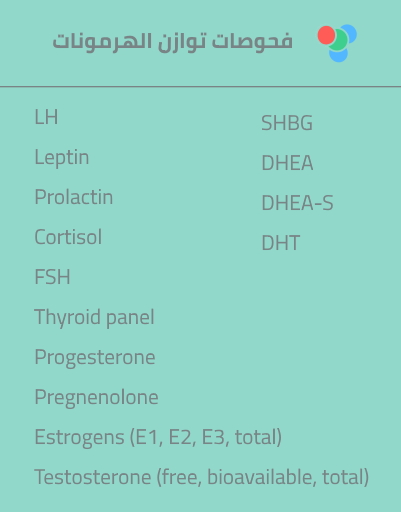401x512 pixels.
Task: Select the LH test item
Action: [46, 117]
